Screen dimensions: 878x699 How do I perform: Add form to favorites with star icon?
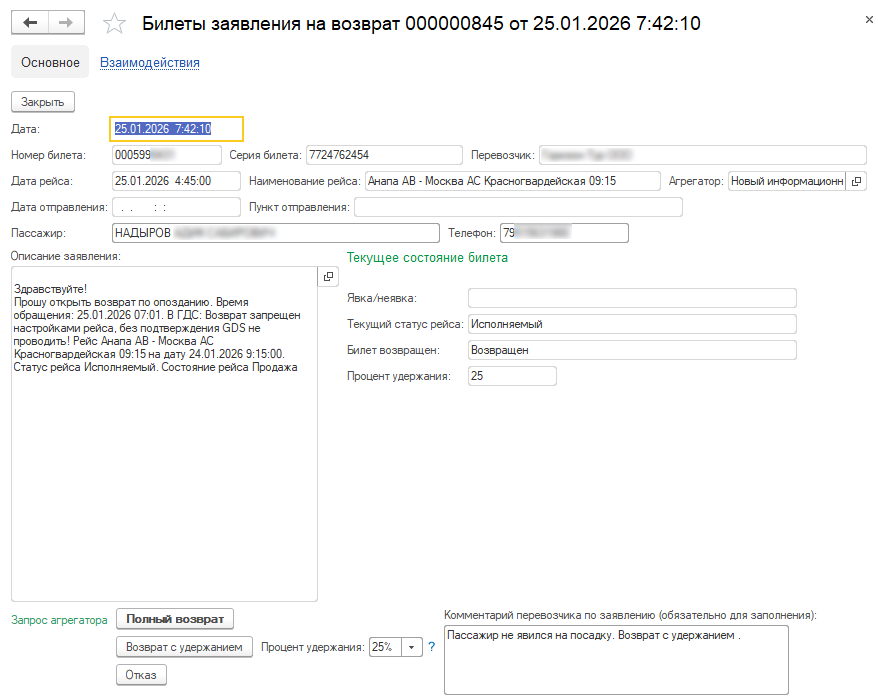click(x=116, y=24)
